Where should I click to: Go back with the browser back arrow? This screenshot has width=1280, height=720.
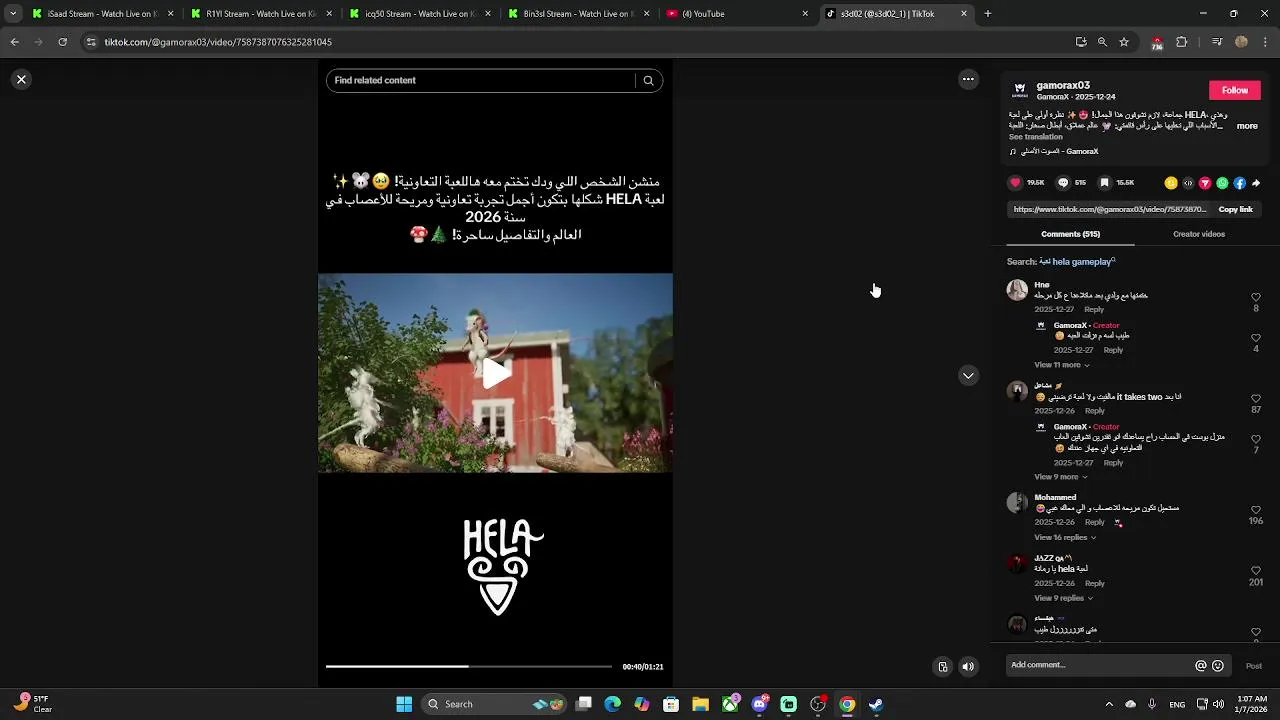(14, 42)
